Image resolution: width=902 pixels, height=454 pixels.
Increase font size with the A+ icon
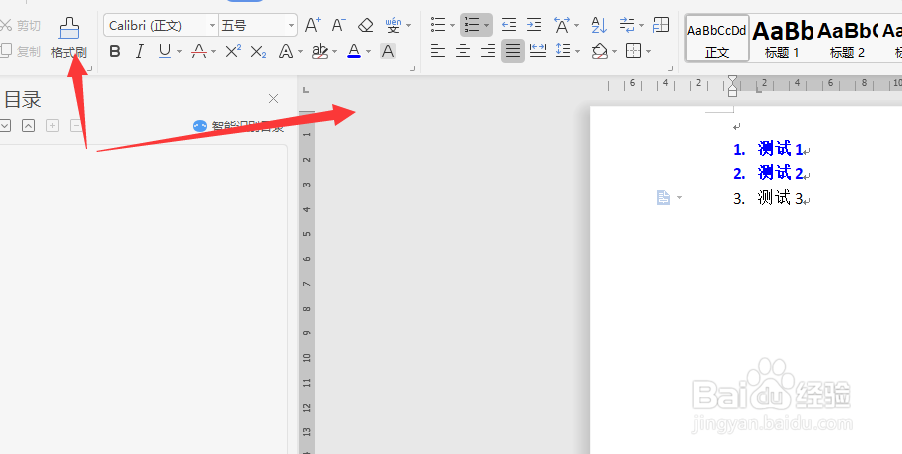(x=312, y=25)
